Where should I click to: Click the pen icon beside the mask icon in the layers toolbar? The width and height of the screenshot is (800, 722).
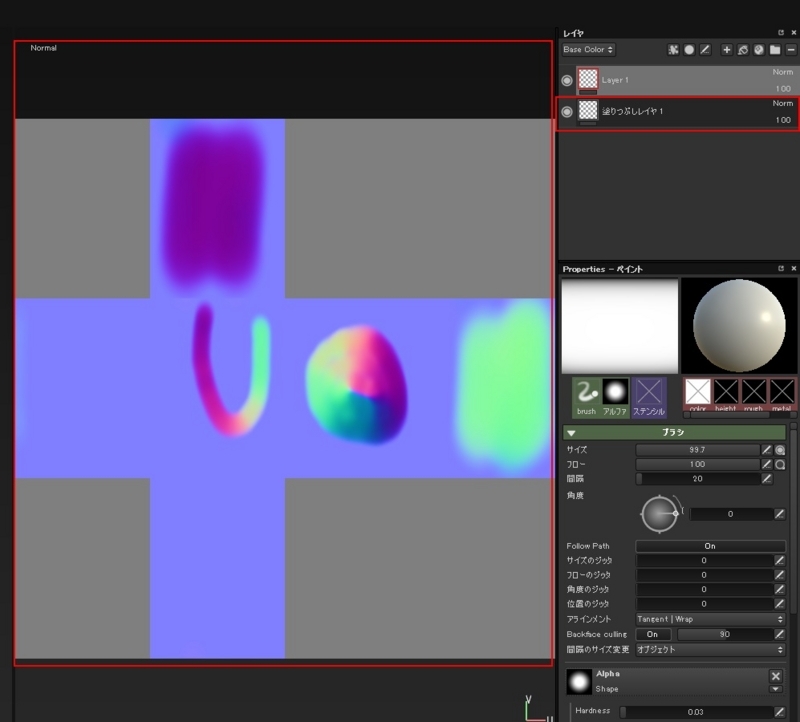[705, 49]
